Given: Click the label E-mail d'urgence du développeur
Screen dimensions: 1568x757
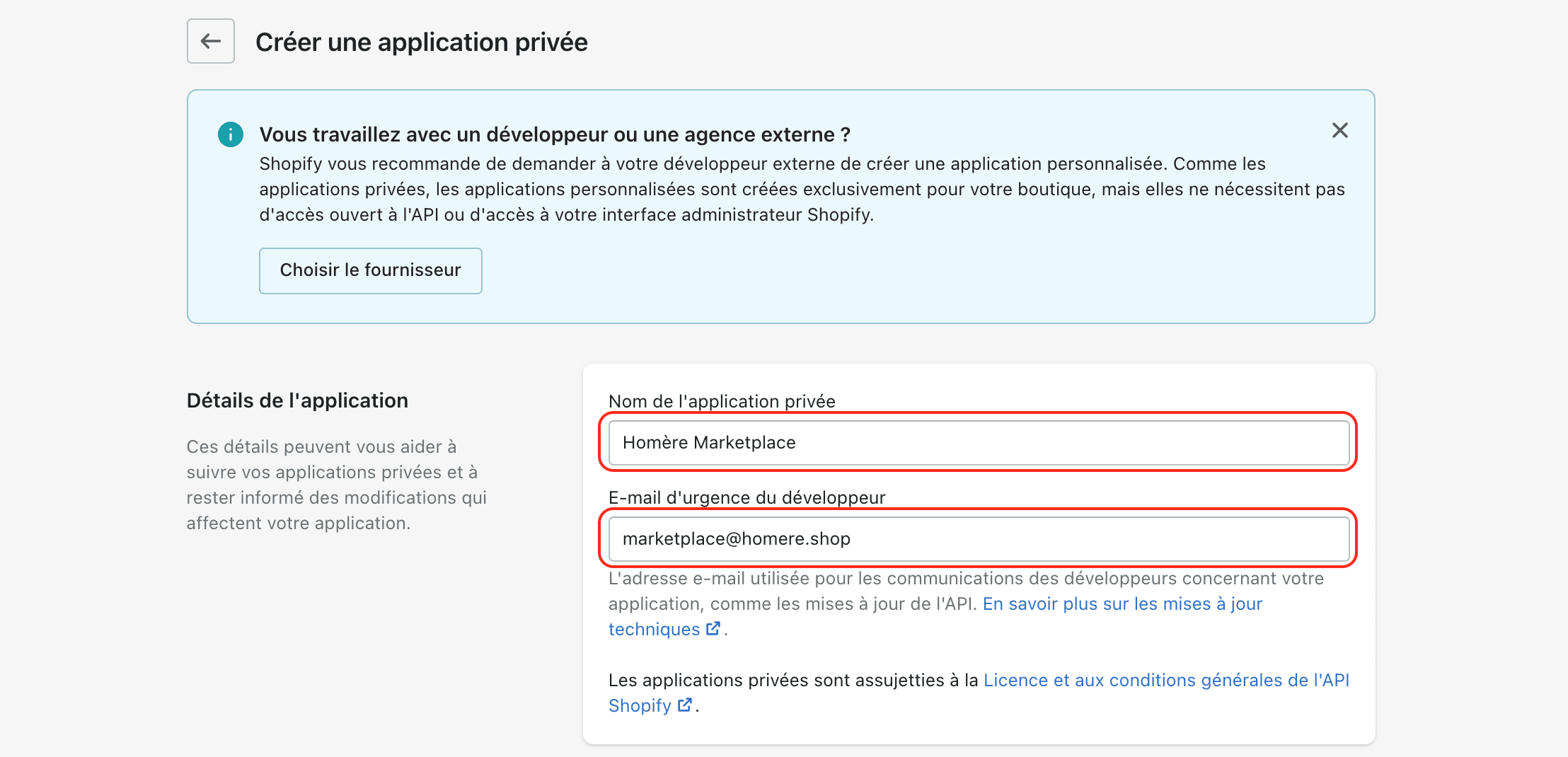Looking at the screenshot, I should pyautogui.click(x=746, y=497).
